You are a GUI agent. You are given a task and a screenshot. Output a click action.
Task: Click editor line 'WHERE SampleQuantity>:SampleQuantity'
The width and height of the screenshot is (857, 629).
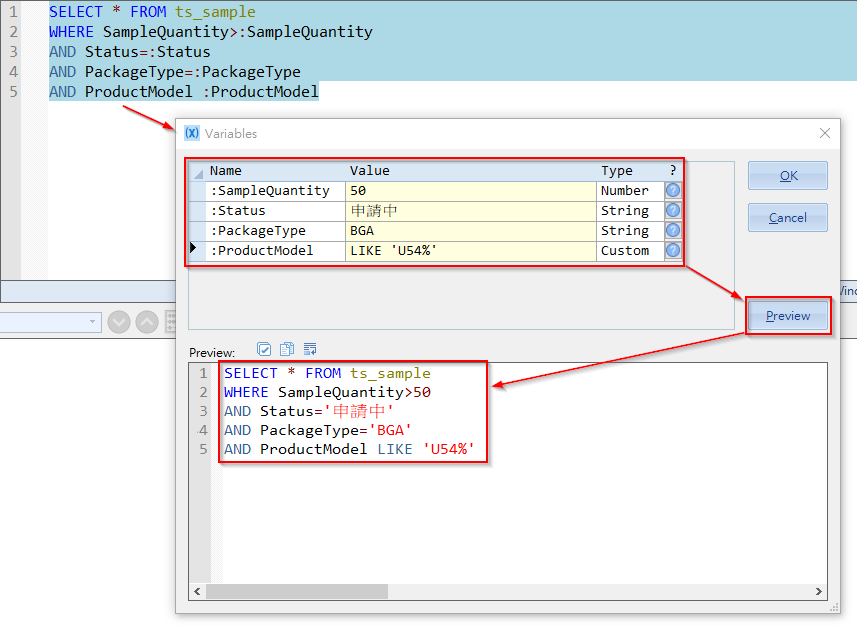210,32
